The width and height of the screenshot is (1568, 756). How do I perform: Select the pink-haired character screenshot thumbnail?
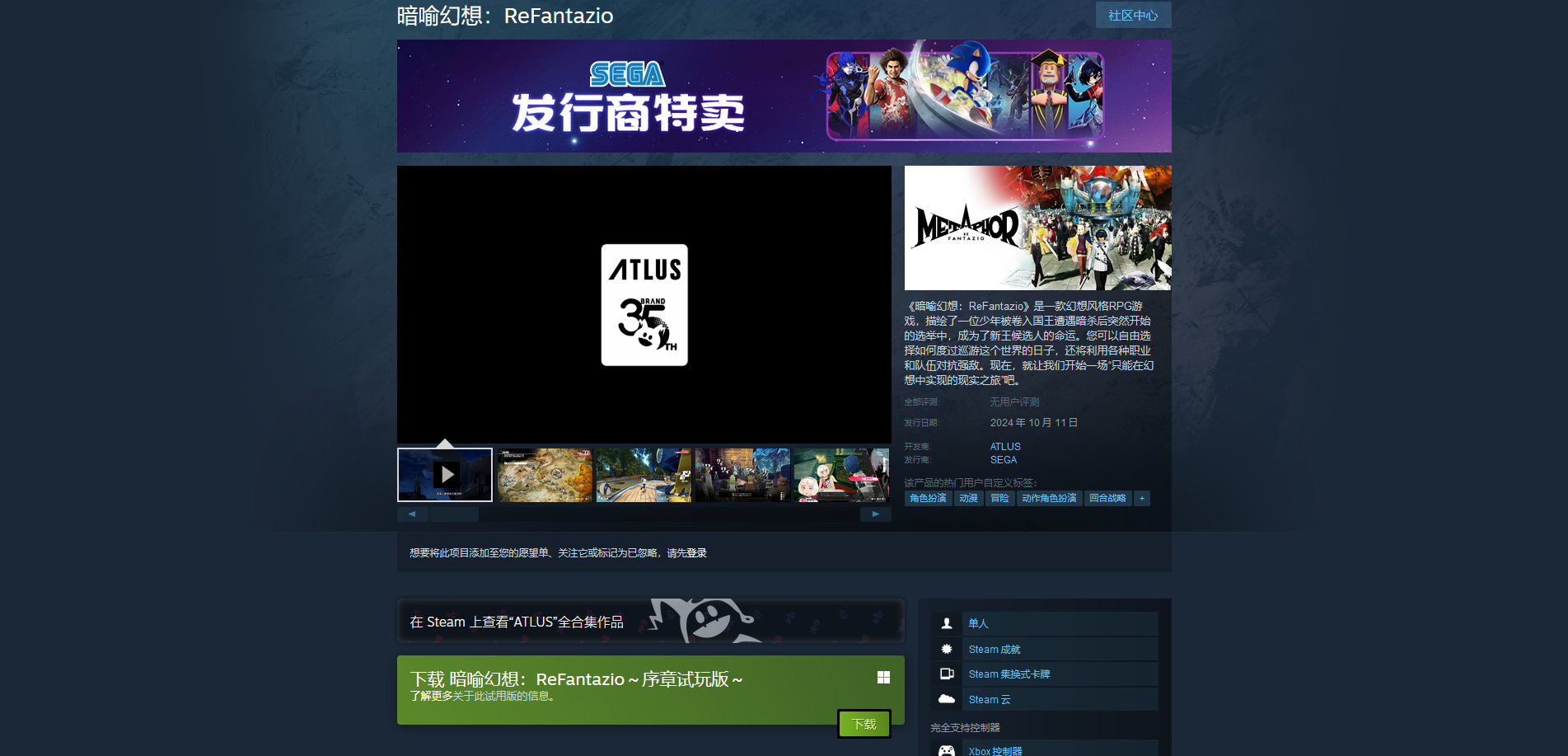tap(841, 475)
